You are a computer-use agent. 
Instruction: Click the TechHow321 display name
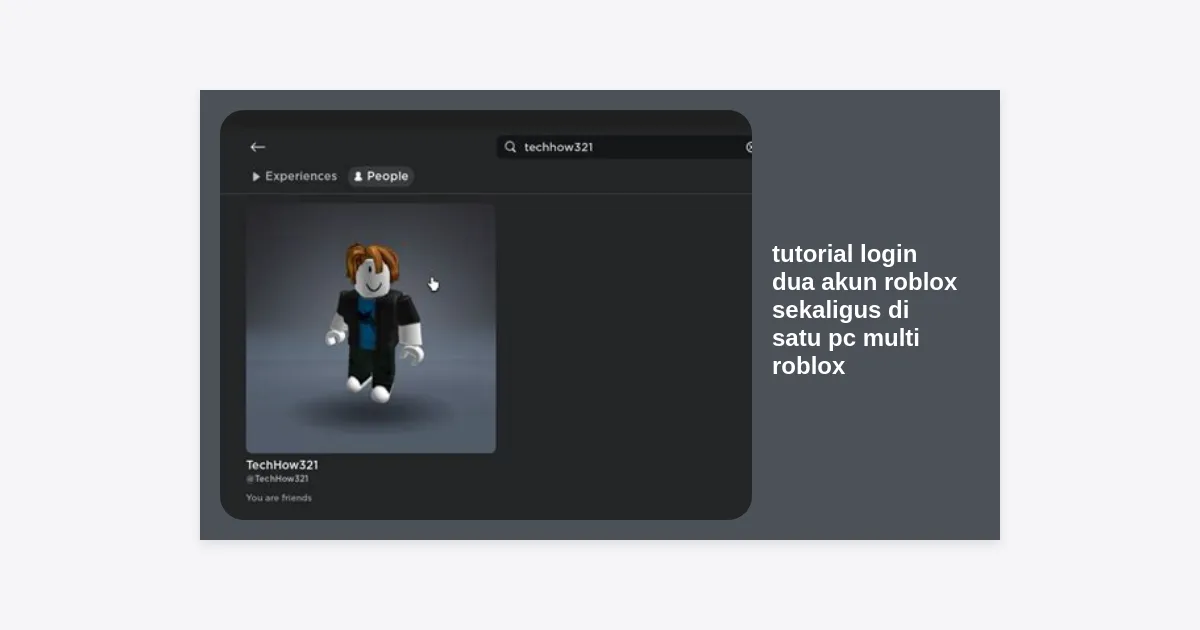(282, 465)
